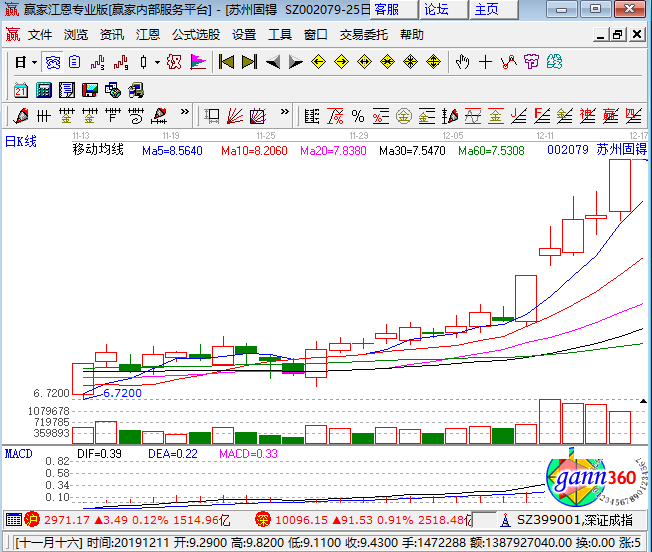The width and height of the screenshot is (652, 552).
Task: Select the candlestick chart type icon
Action: 143,63
